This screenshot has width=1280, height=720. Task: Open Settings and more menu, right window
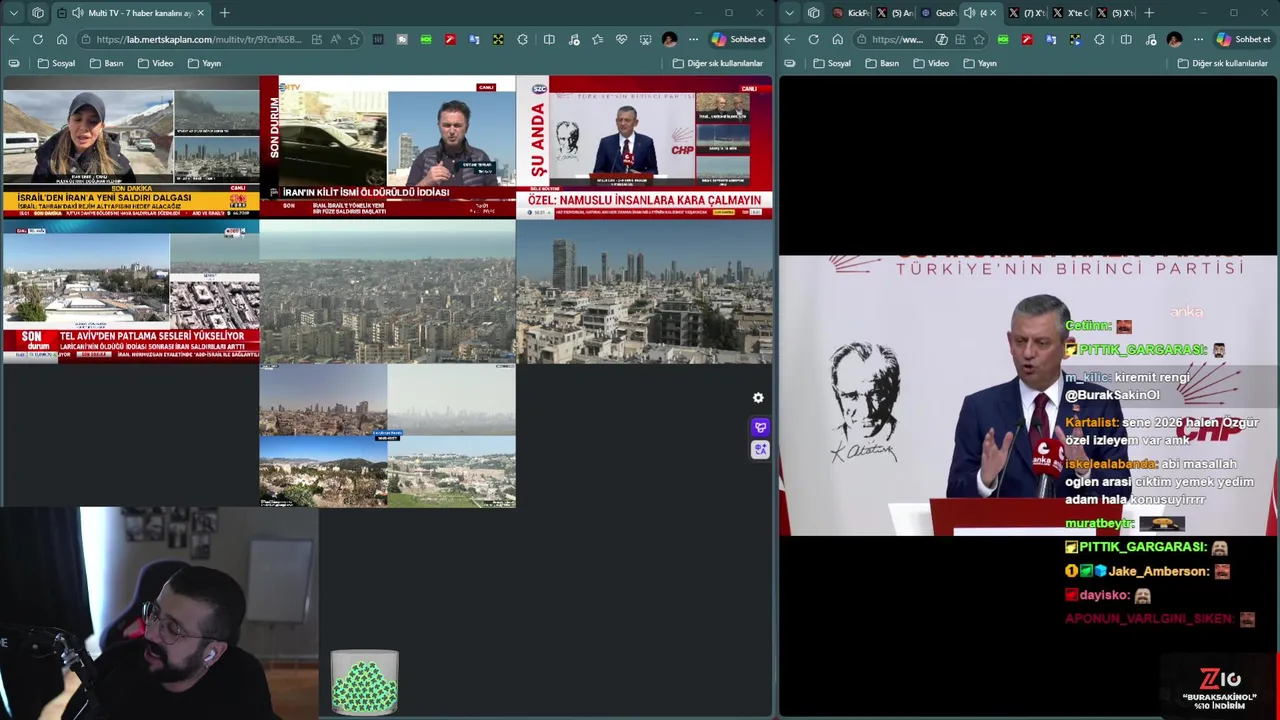(1198, 39)
